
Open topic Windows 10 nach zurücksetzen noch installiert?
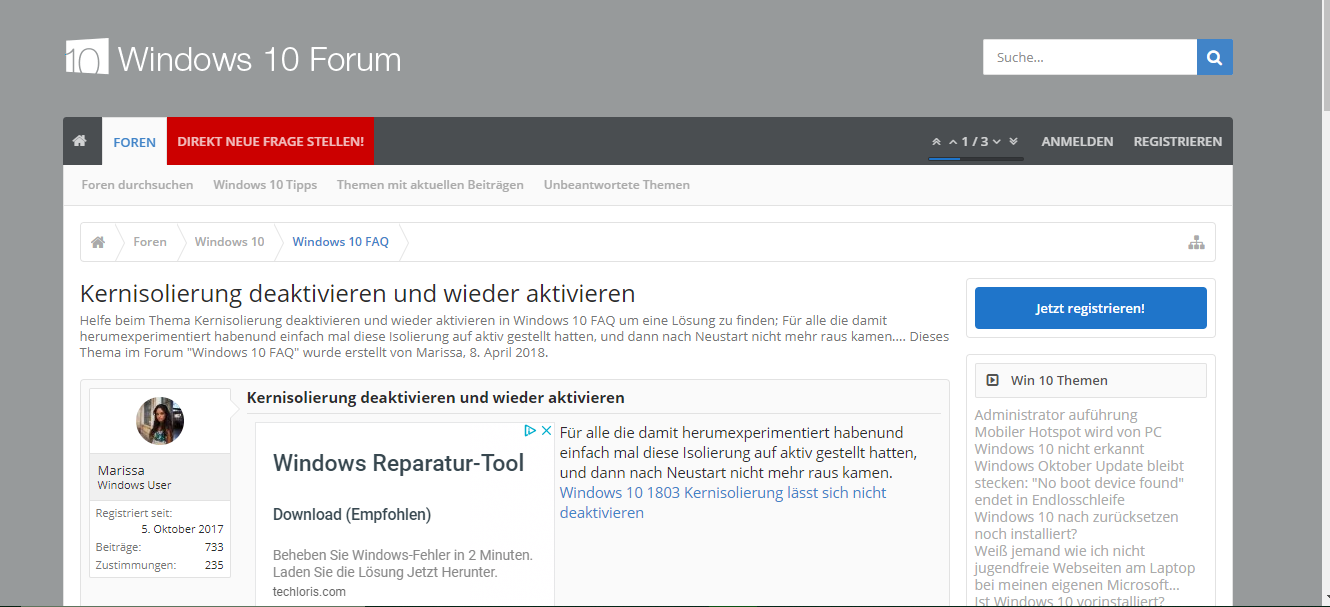click(x=1077, y=526)
